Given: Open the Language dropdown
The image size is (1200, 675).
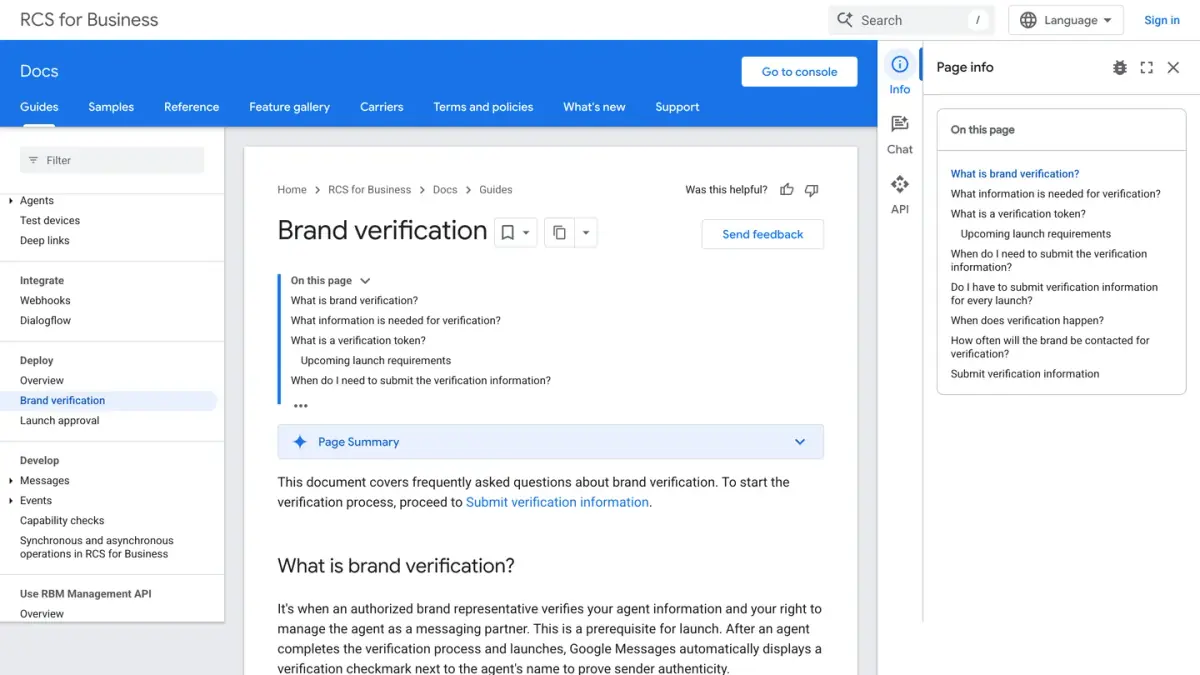Looking at the screenshot, I should point(1066,20).
